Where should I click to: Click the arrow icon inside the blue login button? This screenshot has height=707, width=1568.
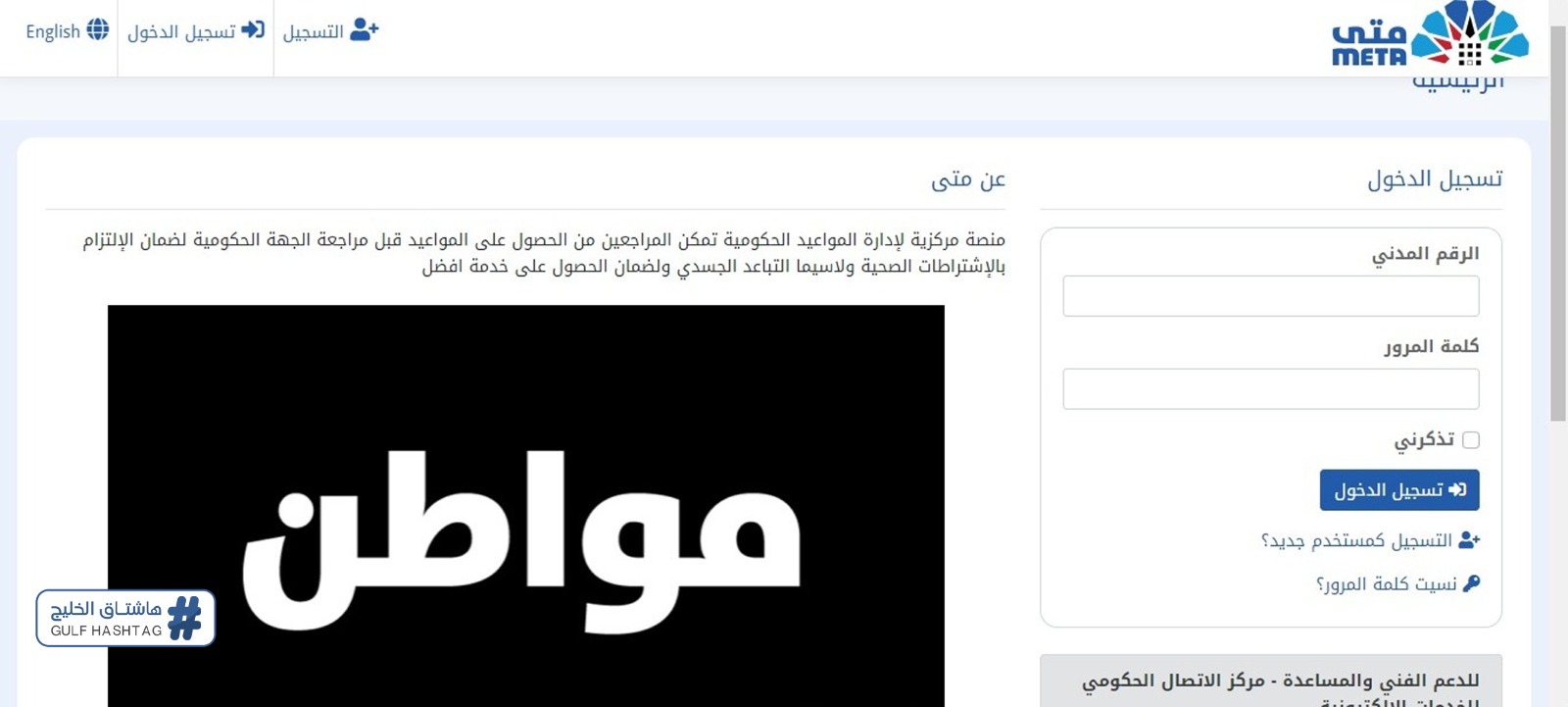[x=1457, y=489]
